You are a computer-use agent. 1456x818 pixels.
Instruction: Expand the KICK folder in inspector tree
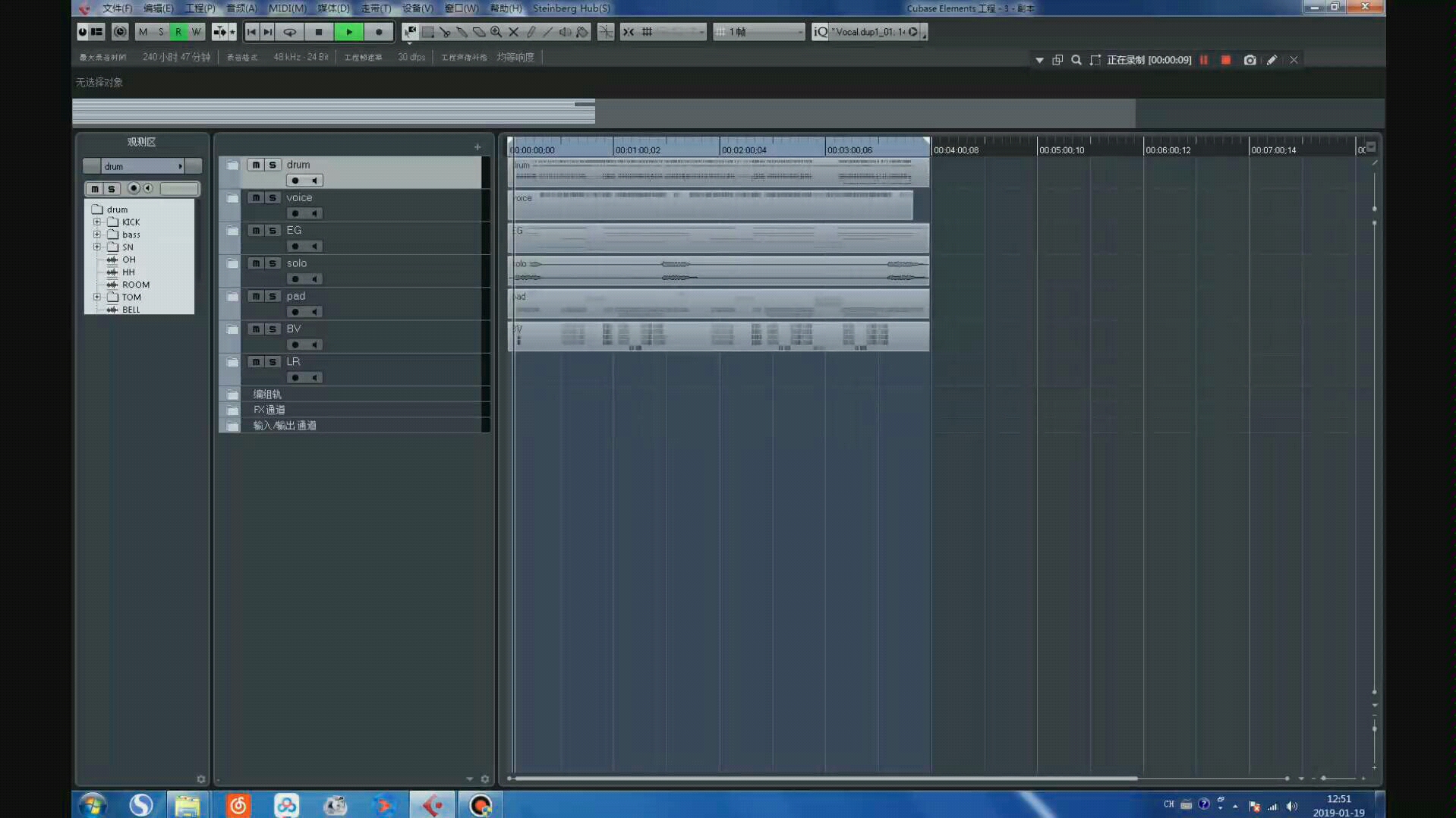pos(97,222)
